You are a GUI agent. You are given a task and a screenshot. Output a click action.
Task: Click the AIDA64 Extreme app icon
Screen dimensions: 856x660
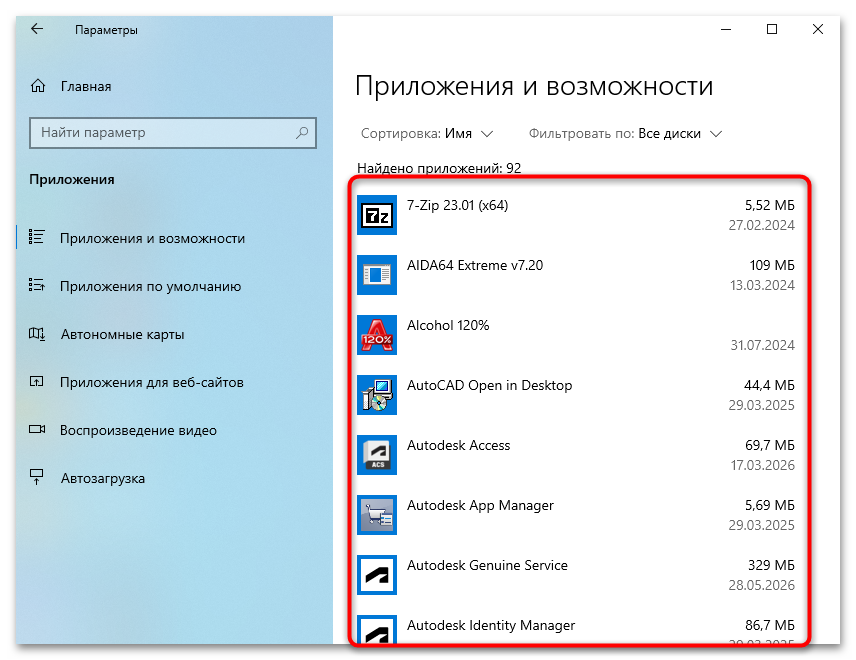tap(377, 275)
